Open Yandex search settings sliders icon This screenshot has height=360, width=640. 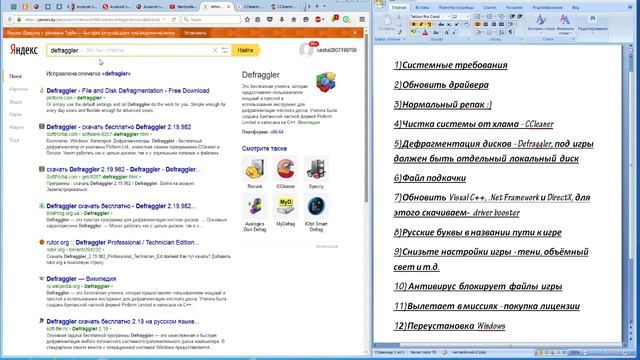225,50
